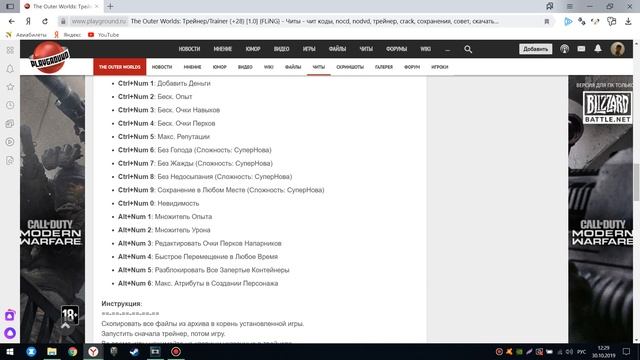Click the site search magnifier icon
This screenshot has width=640, height=360.
pyautogui.click(x=468, y=49)
